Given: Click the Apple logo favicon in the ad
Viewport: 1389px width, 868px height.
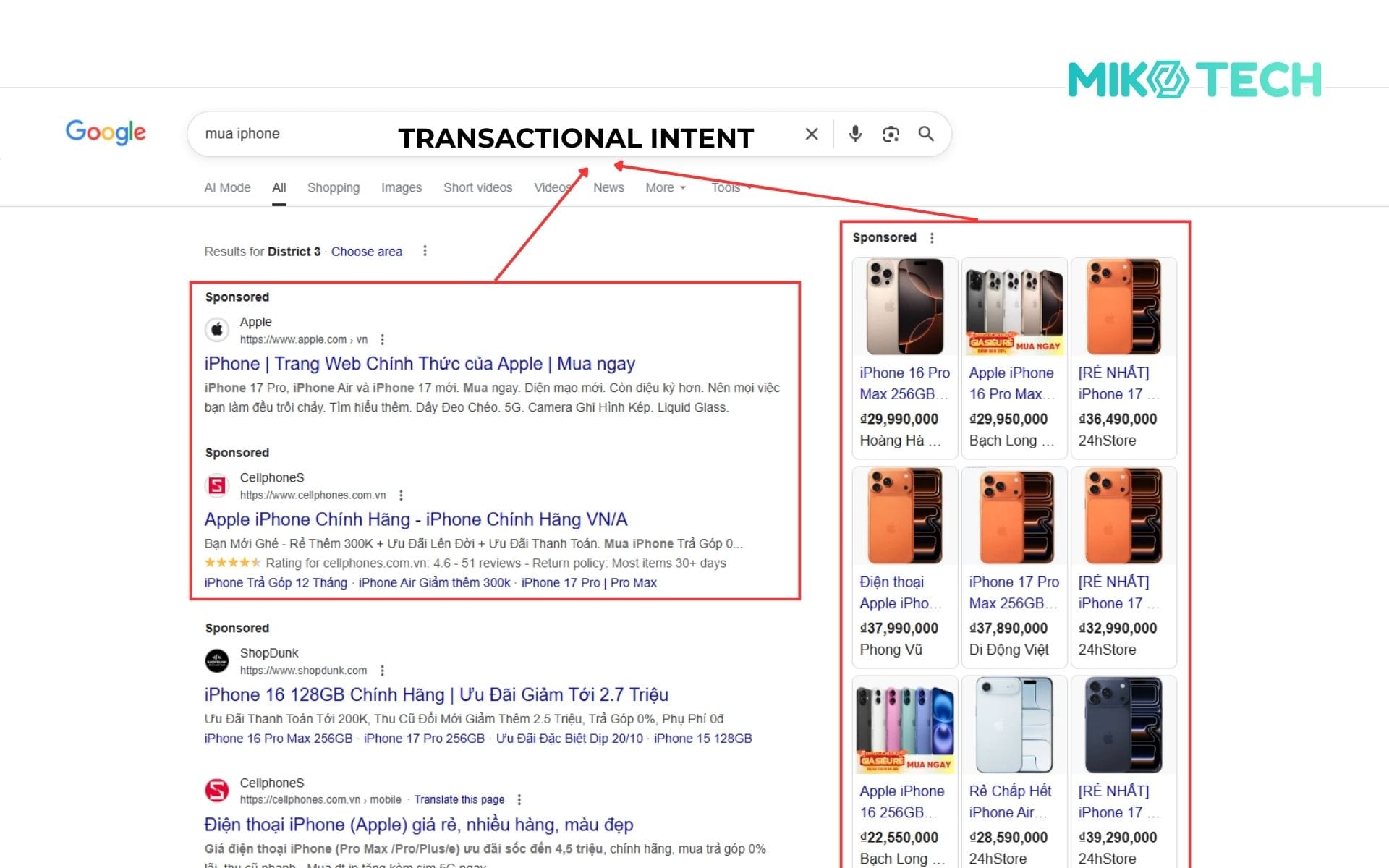Looking at the screenshot, I should (217, 330).
